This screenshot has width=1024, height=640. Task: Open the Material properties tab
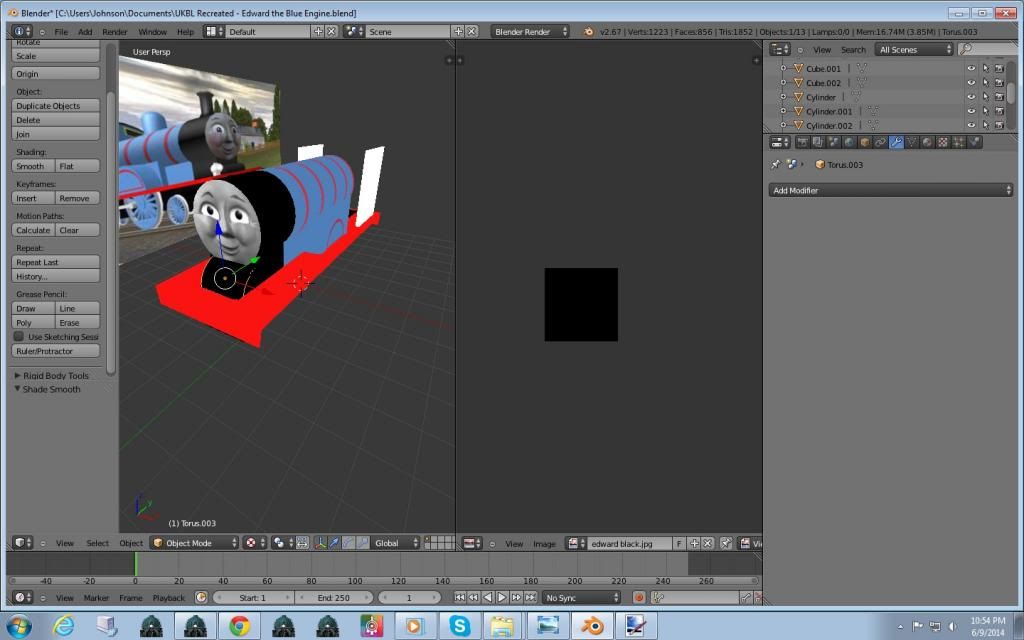927,142
